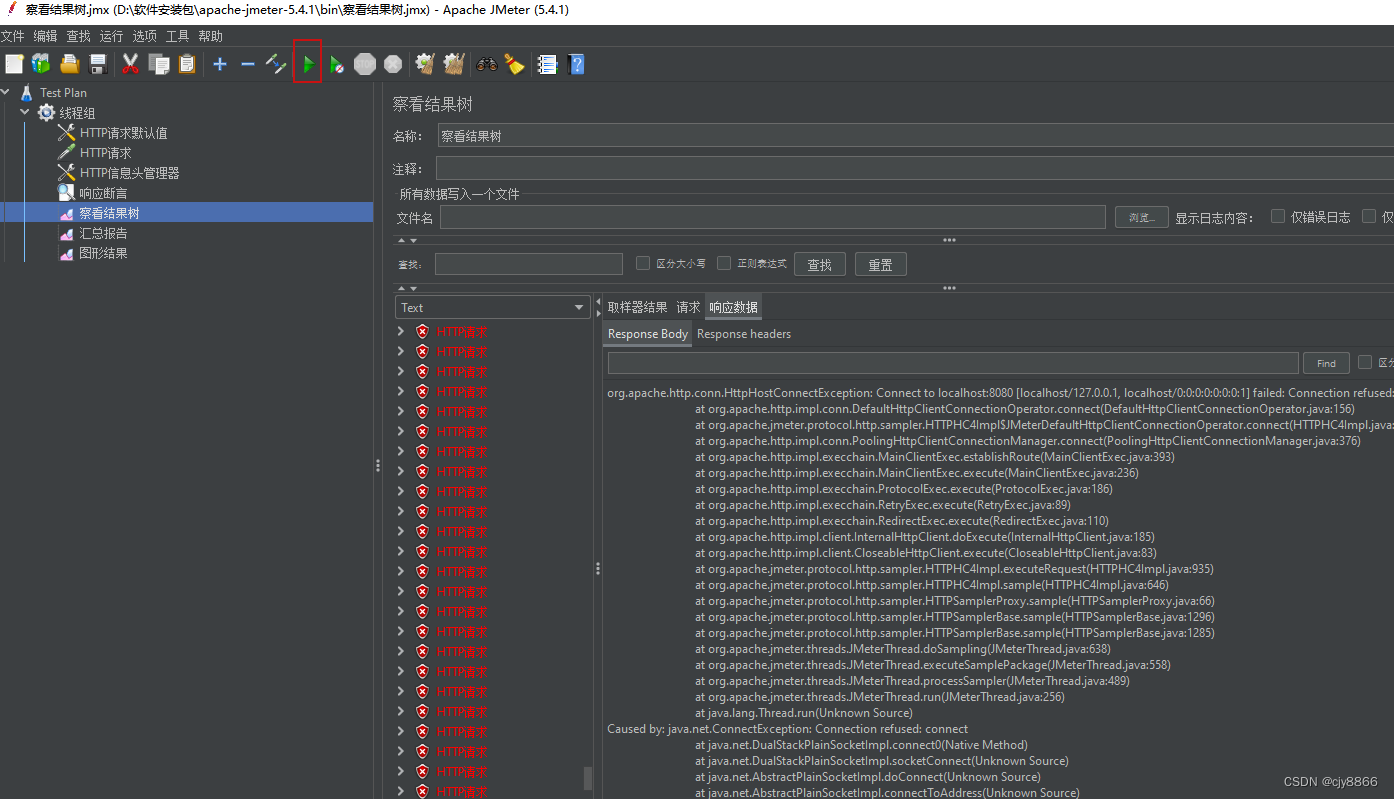Select 图形结果 in the tree
Viewport: 1394px width, 799px height.
103,253
